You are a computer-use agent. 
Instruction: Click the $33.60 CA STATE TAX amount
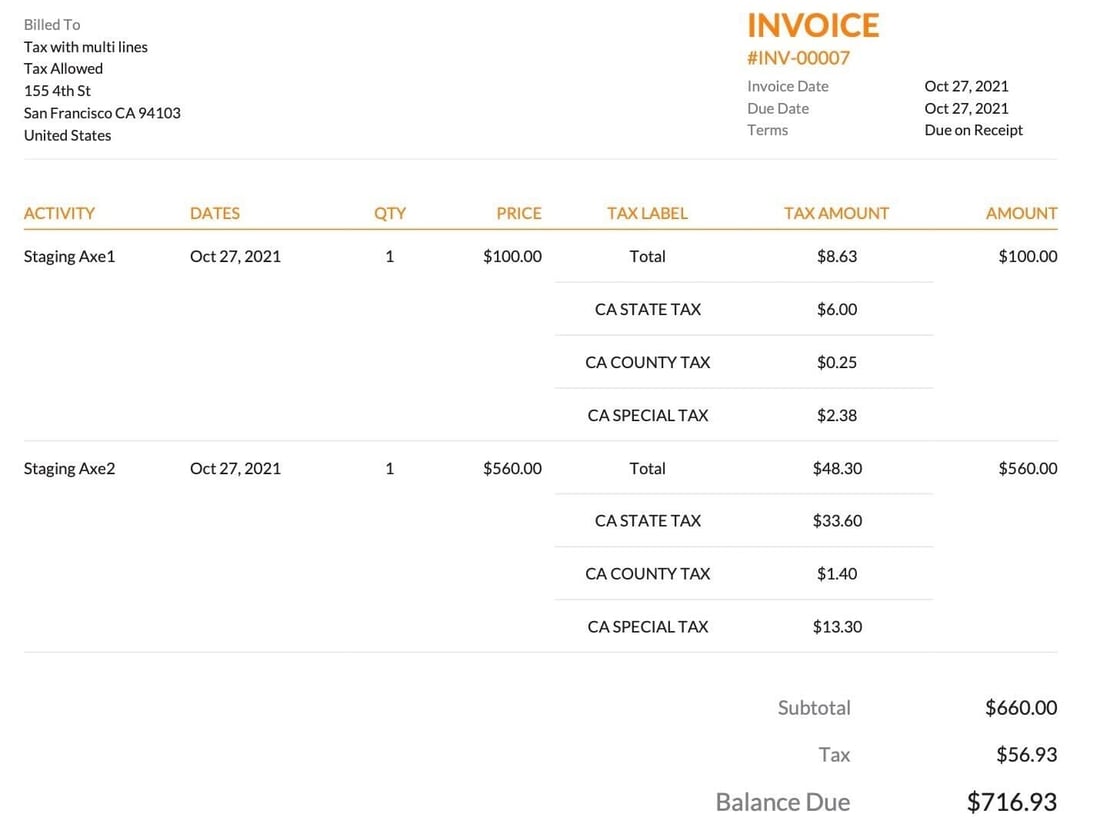click(837, 521)
